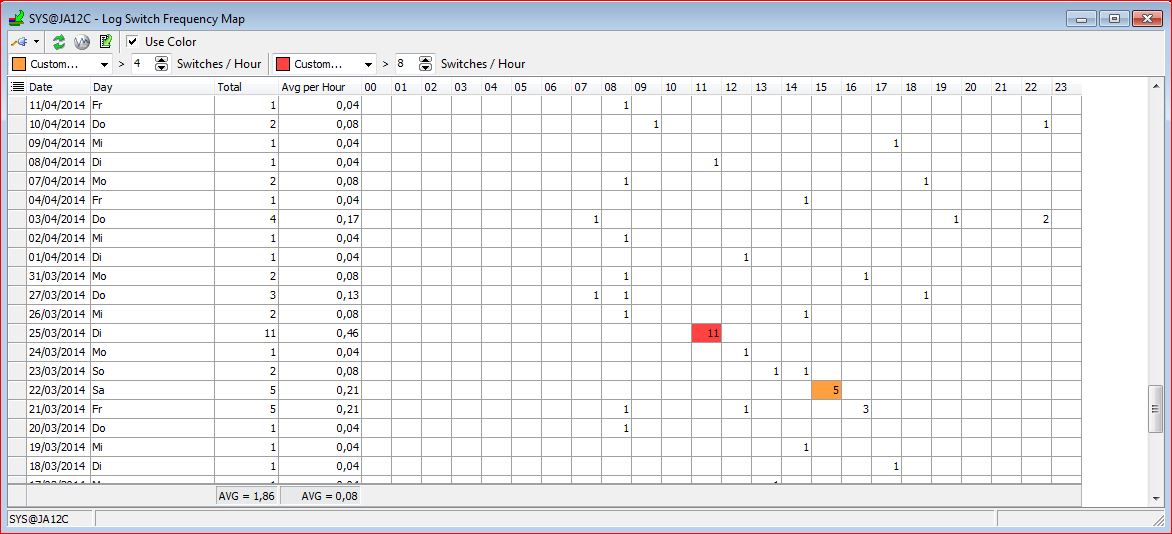The height and width of the screenshot is (534, 1172).
Task: Select the red cell showing 11 switches
Action: click(706, 334)
